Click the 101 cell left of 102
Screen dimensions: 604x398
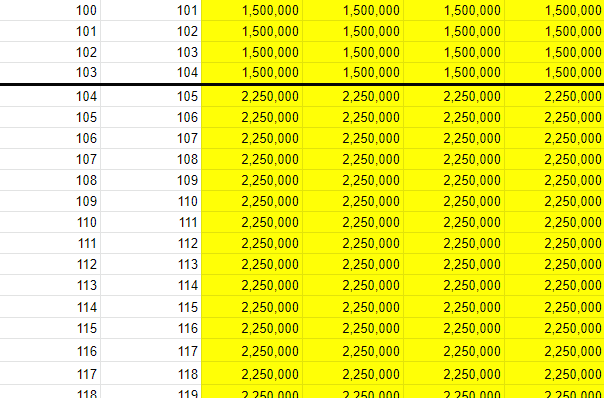click(x=50, y=31)
